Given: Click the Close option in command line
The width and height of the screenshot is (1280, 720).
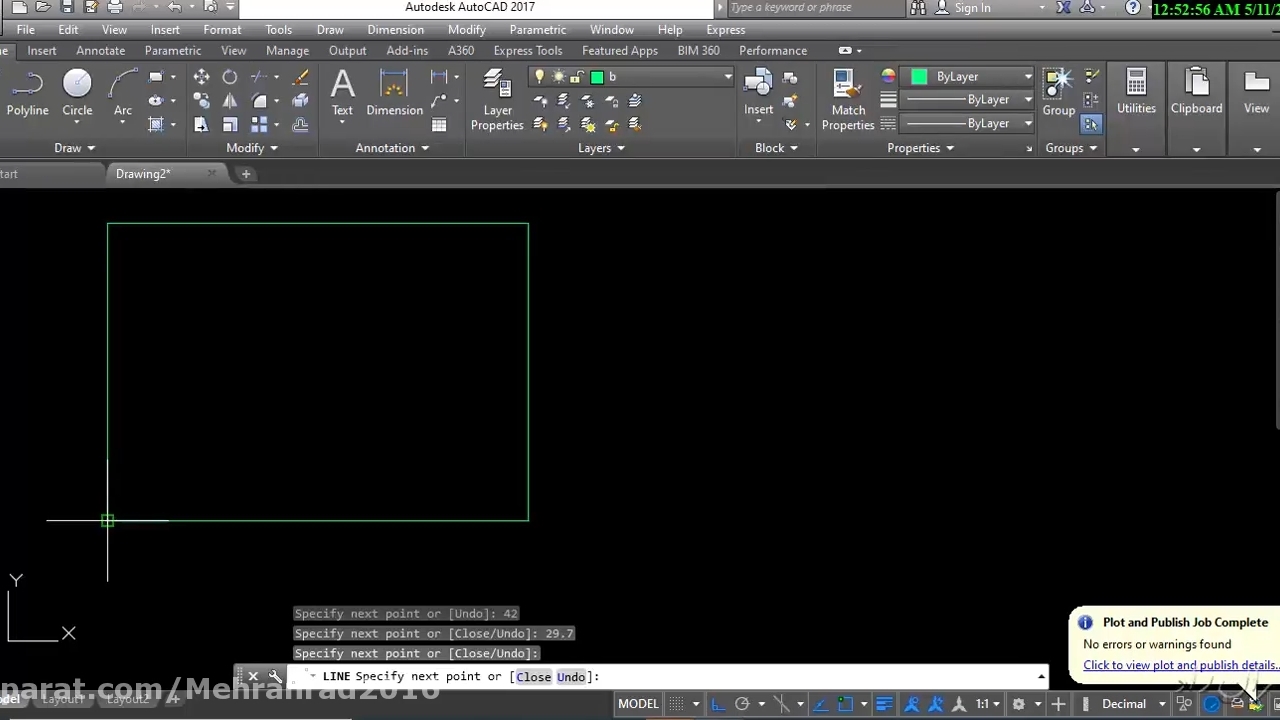Looking at the screenshot, I should [x=533, y=677].
